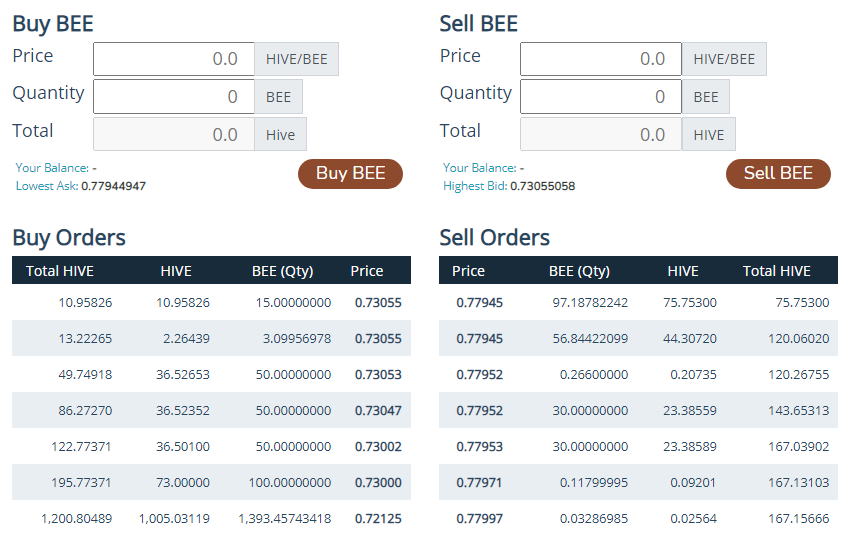This screenshot has width=844, height=533.
Task: Click the Sell Orders Price column header
Action: click(x=468, y=271)
